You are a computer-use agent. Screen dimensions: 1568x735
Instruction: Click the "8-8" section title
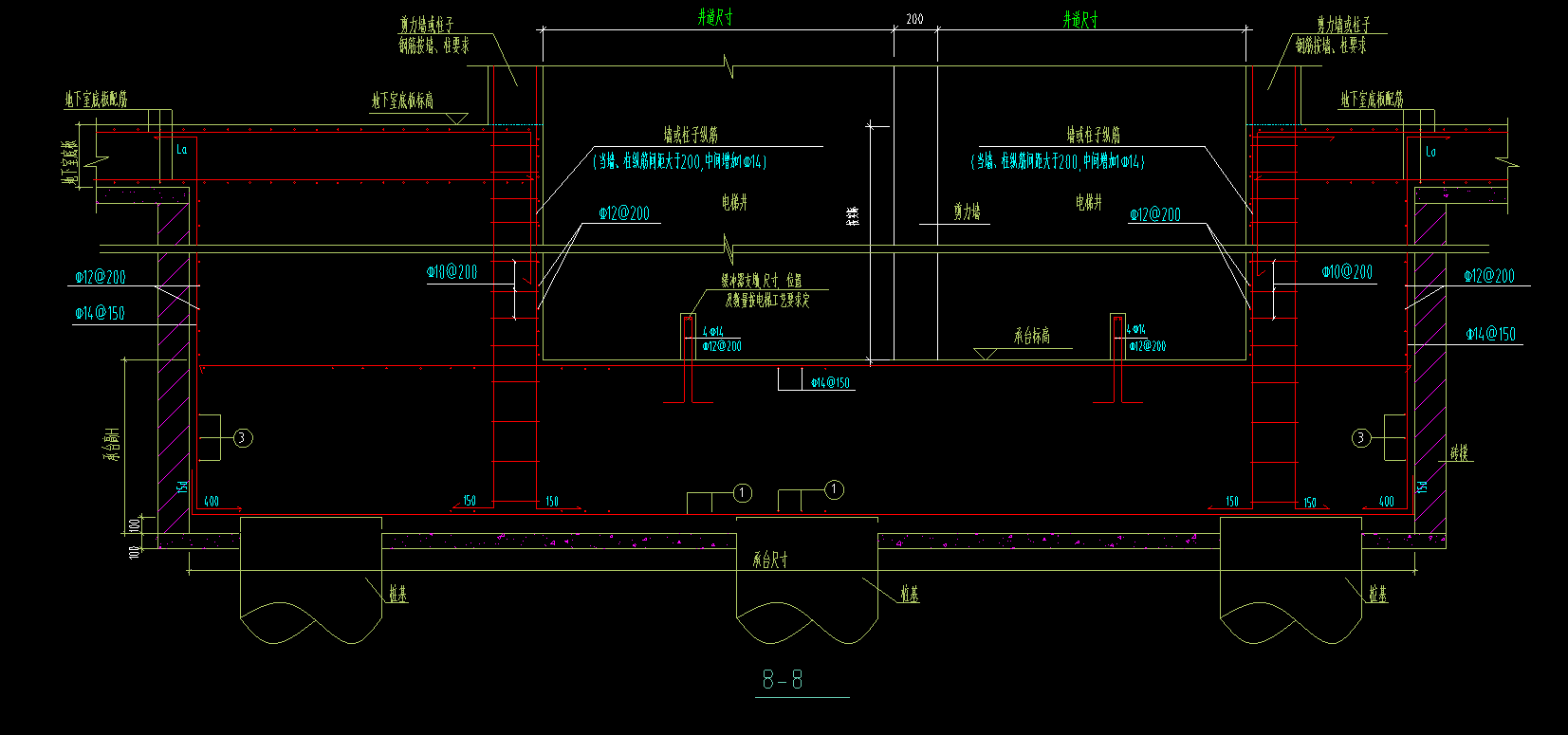tap(784, 680)
